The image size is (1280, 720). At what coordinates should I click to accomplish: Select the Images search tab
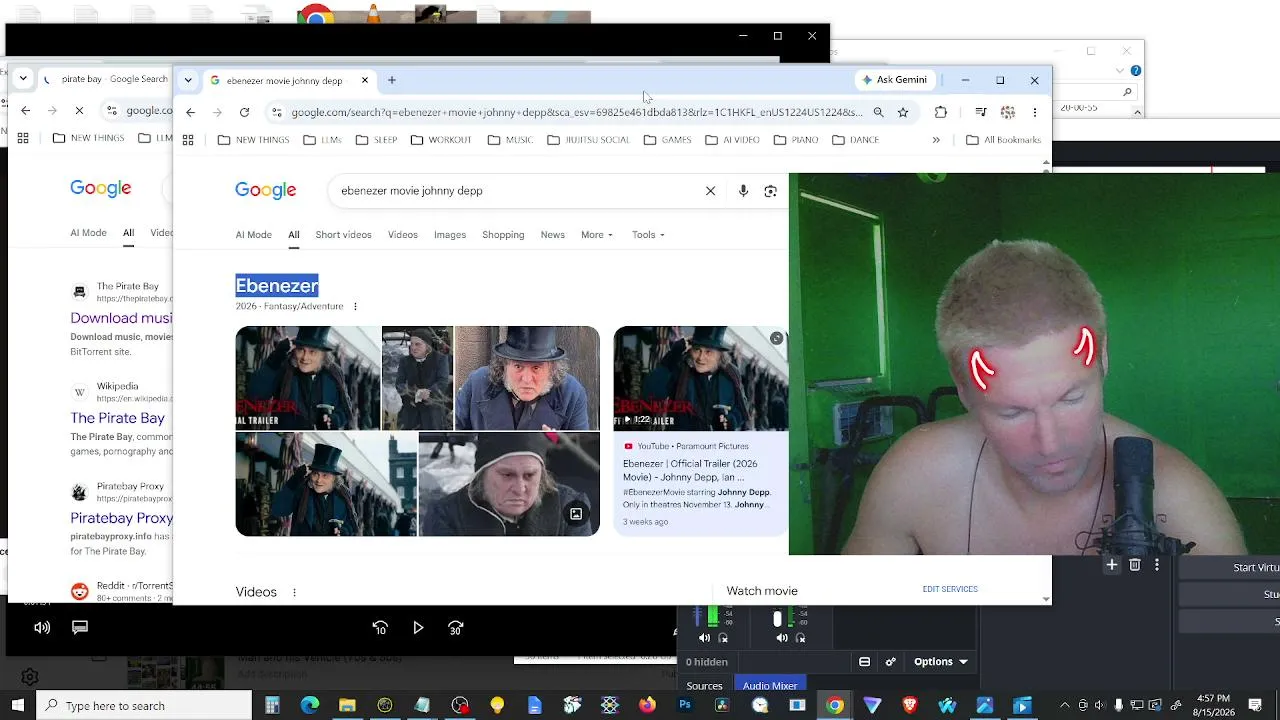coord(450,235)
